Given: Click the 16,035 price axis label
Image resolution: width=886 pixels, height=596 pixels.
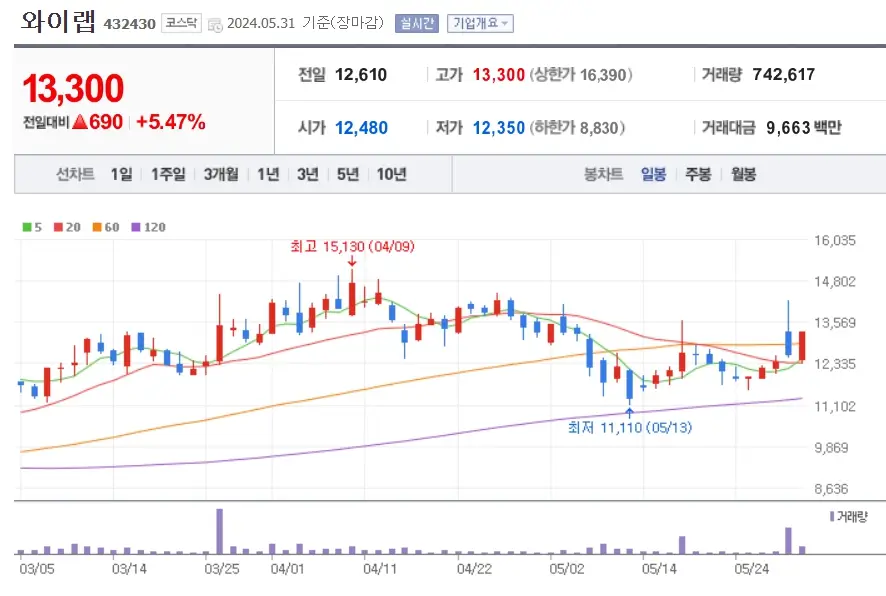Looking at the screenshot, I should click(835, 241).
